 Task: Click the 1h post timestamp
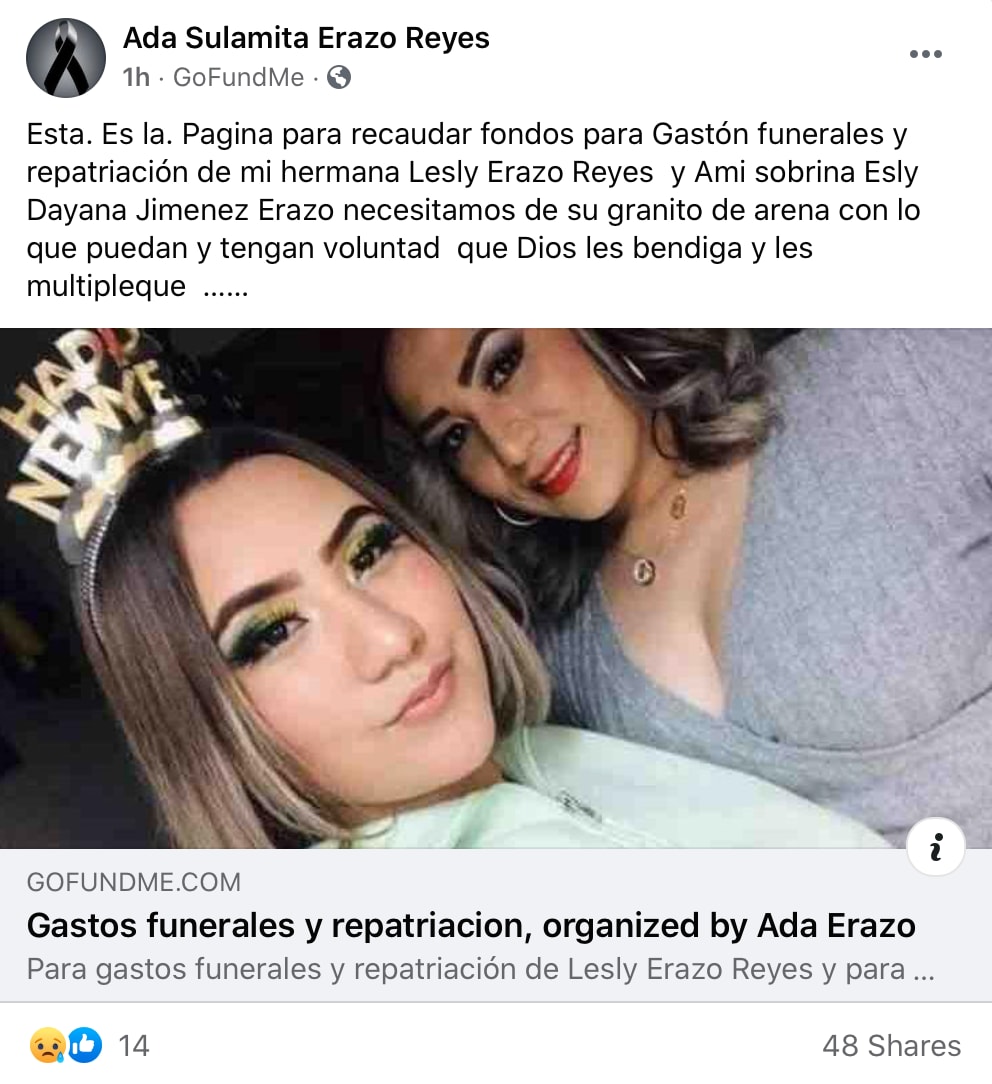[x=136, y=77]
